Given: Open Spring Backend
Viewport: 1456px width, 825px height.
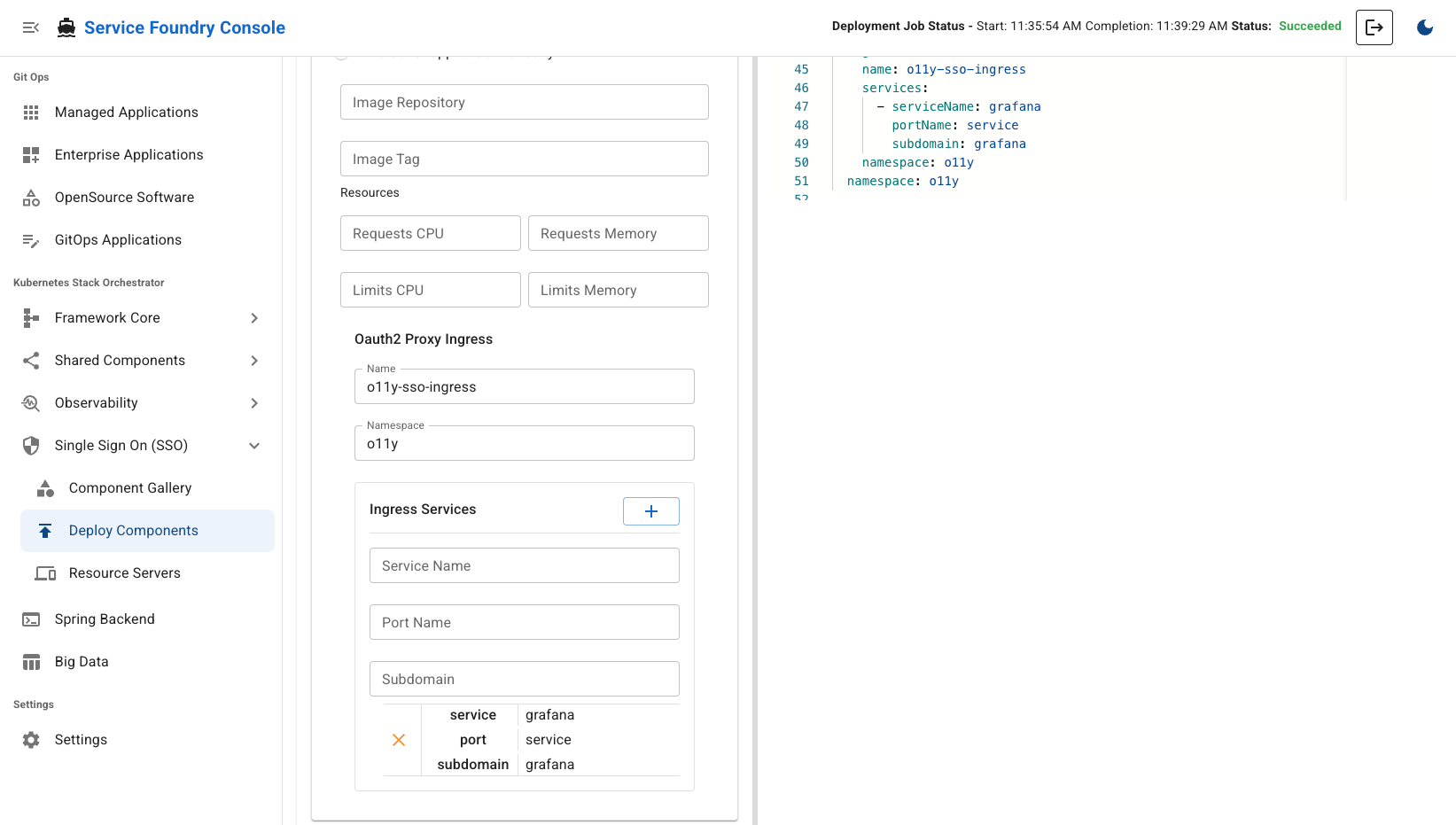Looking at the screenshot, I should tap(105, 619).
